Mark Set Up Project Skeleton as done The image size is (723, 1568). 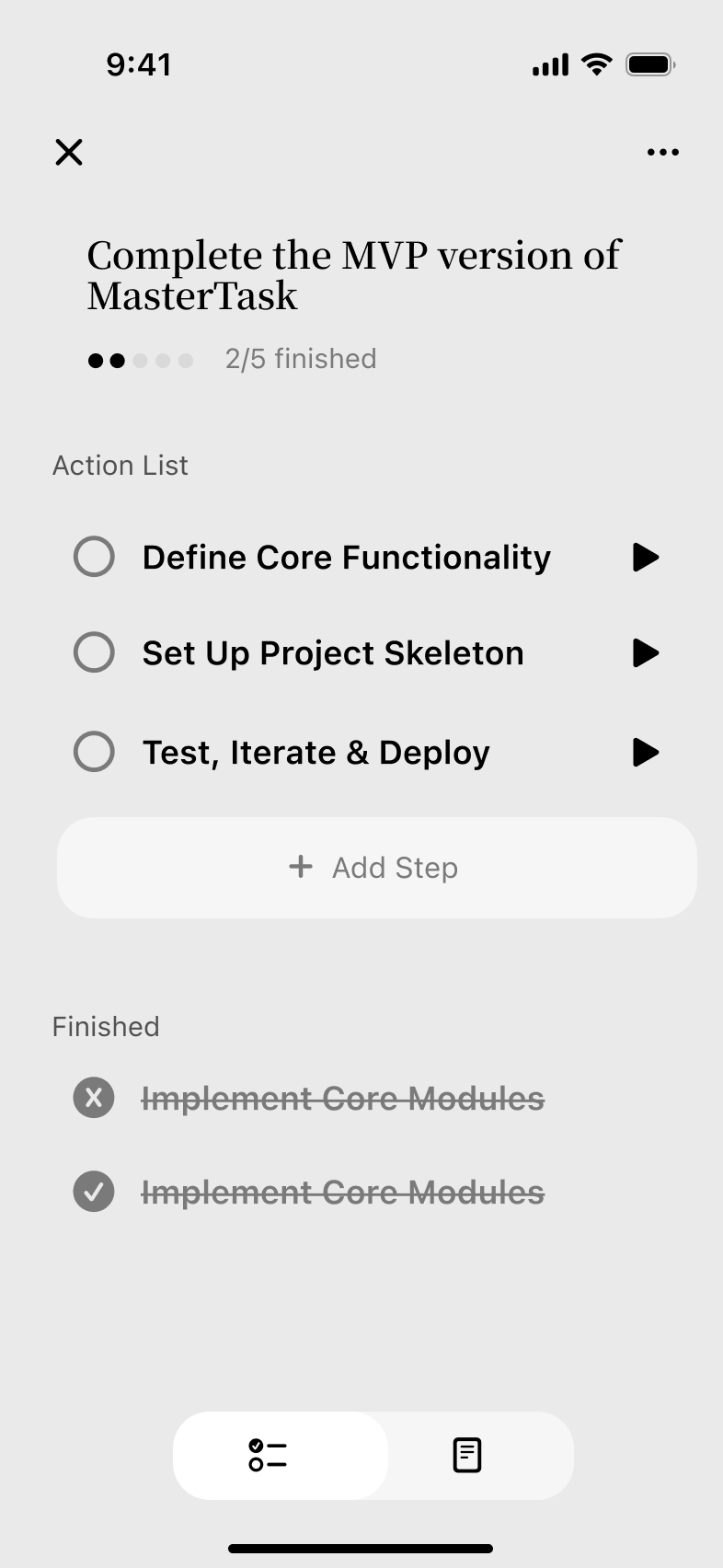pos(94,652)
